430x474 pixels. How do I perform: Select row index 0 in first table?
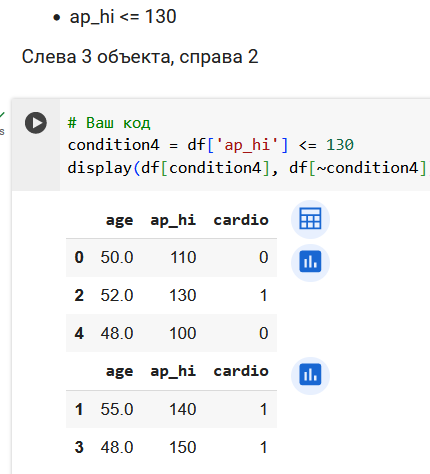[171, 257]
